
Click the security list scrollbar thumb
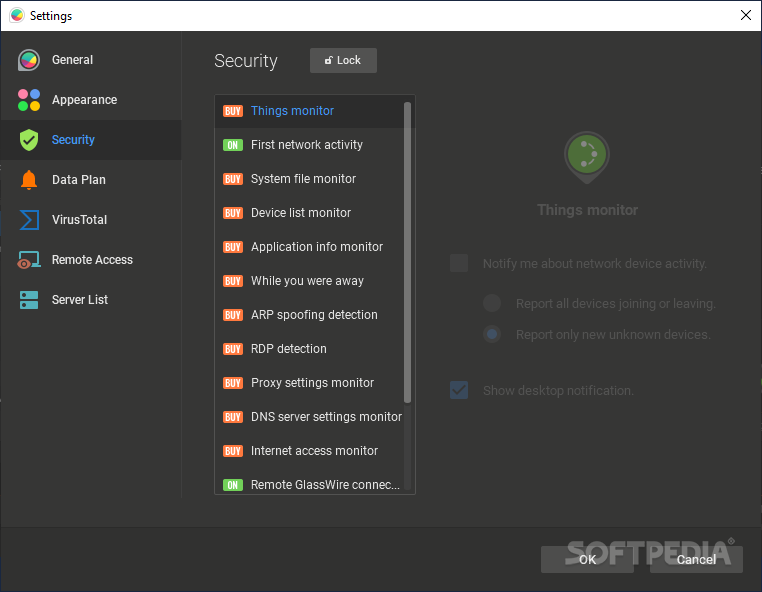[407, 252]
